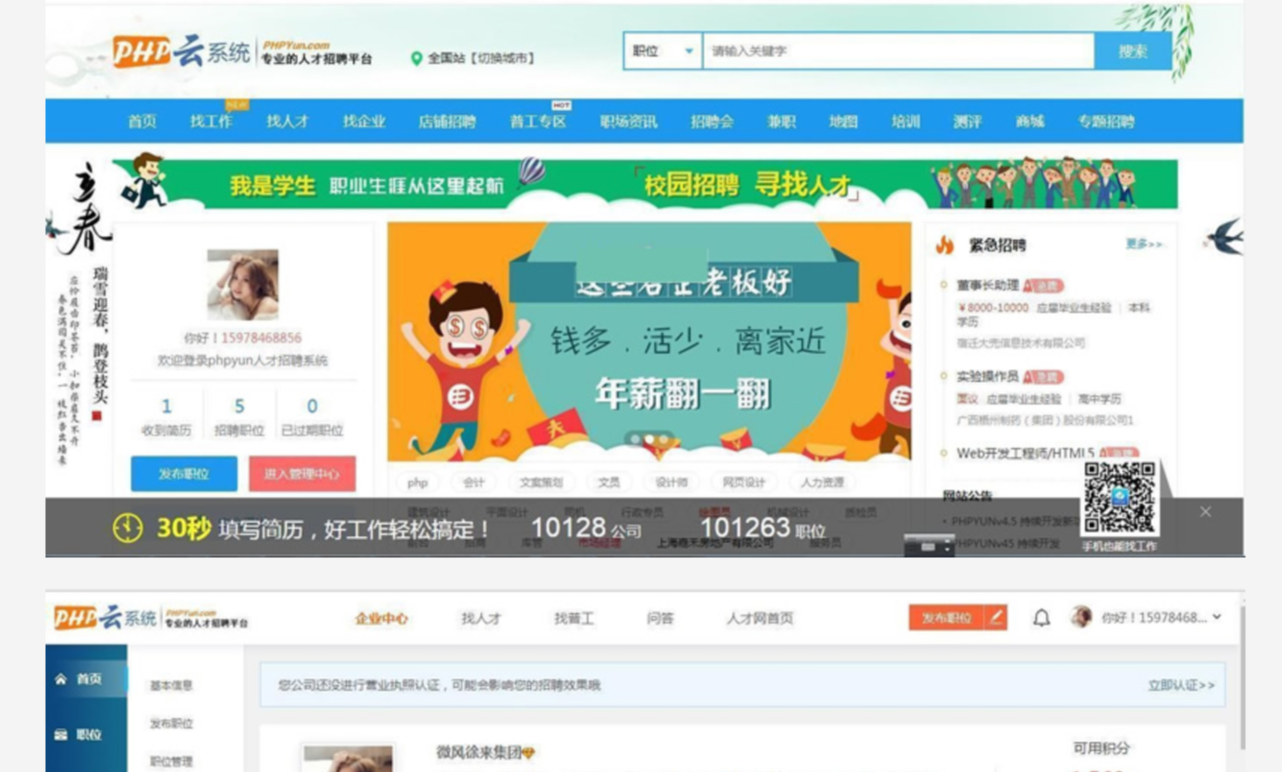Click the PHP云系统 logo in the top page
The image size is (1282, 772).
[181, 52]
